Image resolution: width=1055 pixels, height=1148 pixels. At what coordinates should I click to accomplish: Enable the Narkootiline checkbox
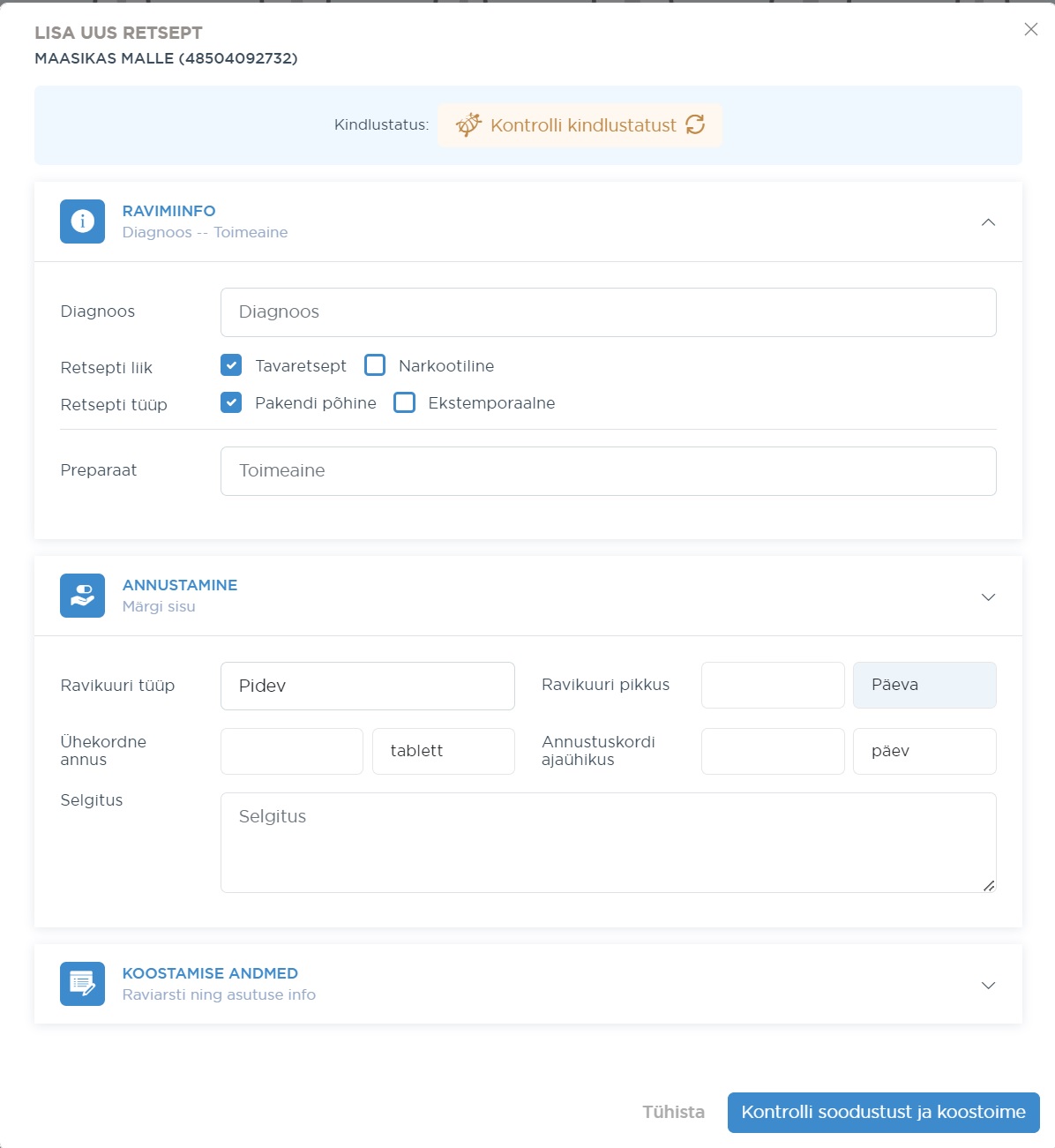(375, 365)
